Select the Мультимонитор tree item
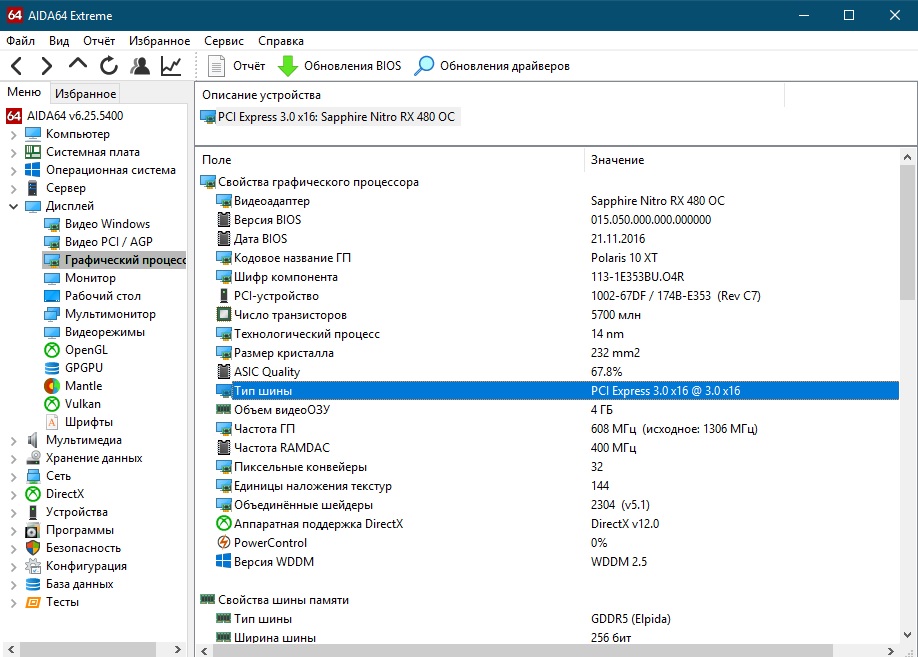 [x=110, y=314]
